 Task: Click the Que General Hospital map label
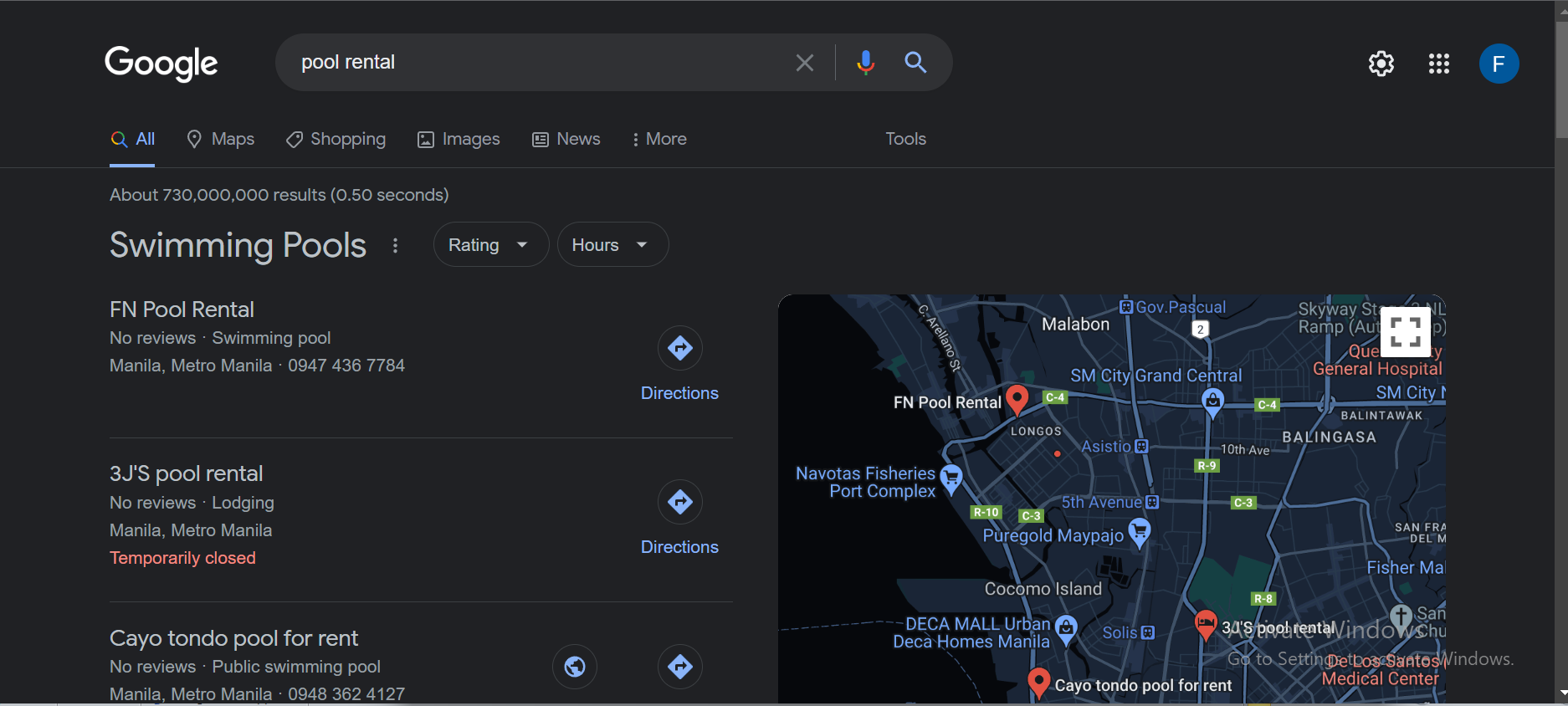click(x=1377, y=361)
